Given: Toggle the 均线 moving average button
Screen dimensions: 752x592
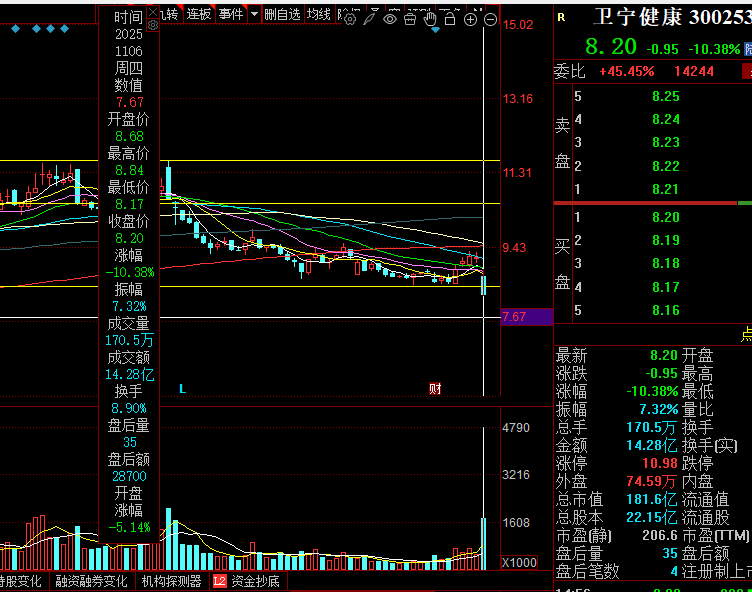Looking at the screenshot, I should [x=318, y=14].
